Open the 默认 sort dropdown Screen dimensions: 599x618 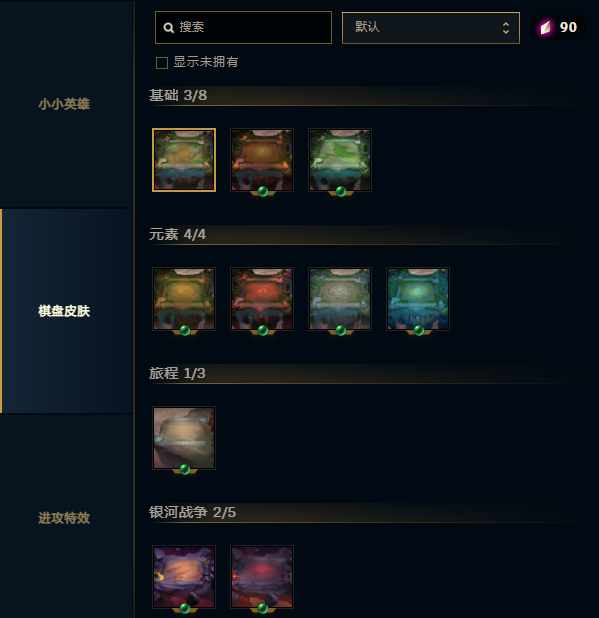[431, 28]
